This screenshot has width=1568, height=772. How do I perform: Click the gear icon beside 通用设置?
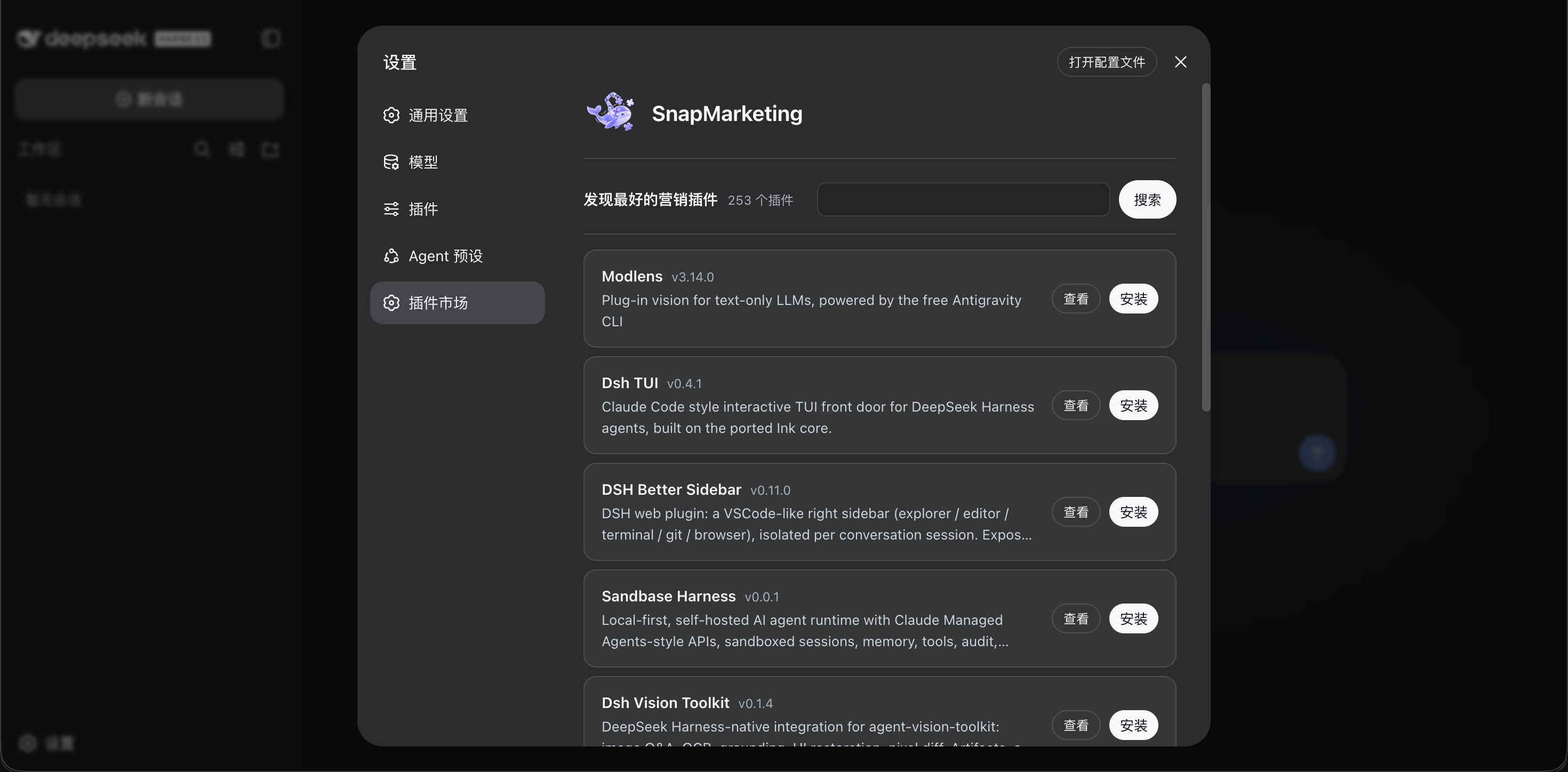pos(391,115)
